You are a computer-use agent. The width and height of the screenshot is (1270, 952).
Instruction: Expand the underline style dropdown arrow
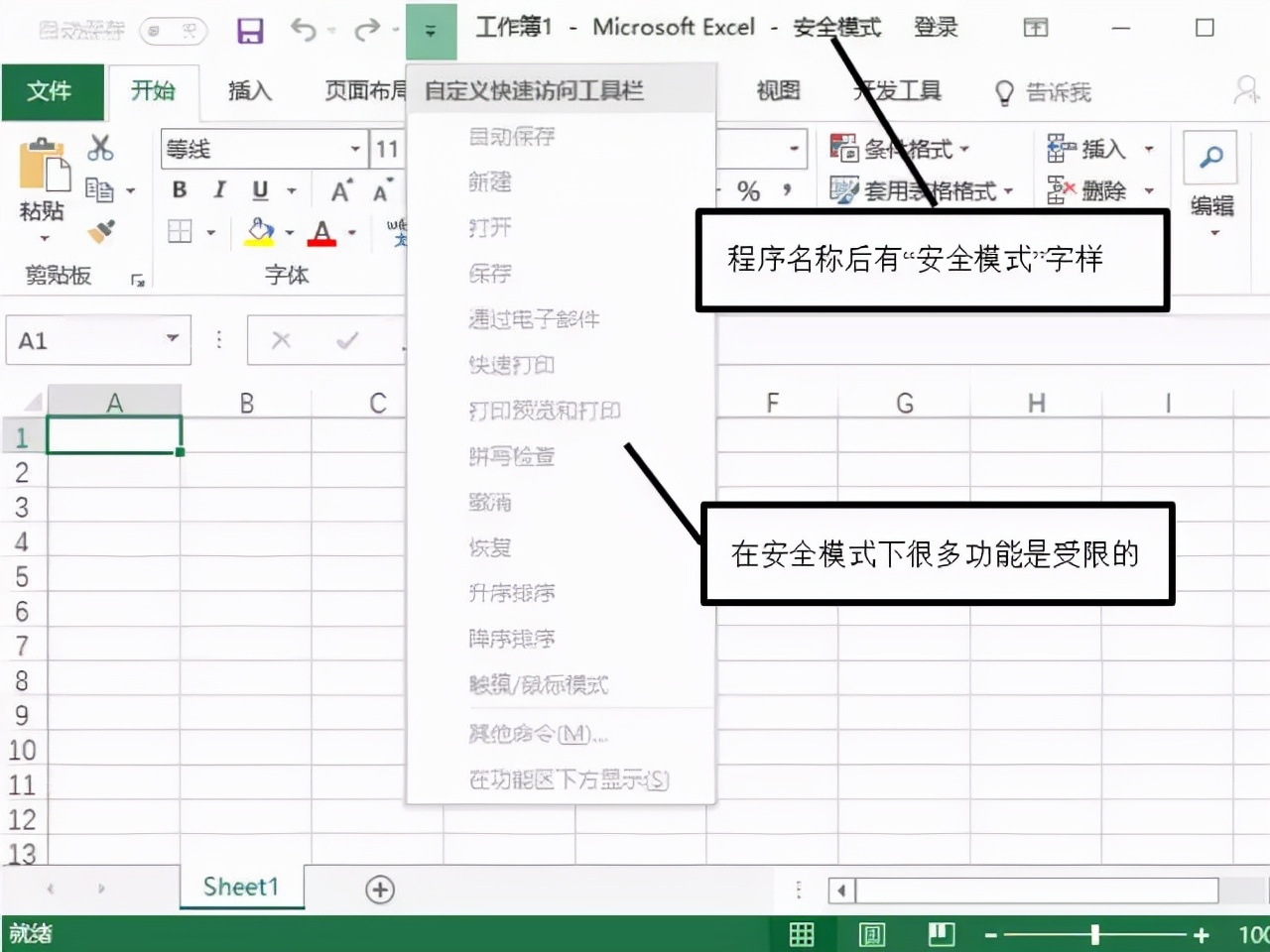[291, 190]
